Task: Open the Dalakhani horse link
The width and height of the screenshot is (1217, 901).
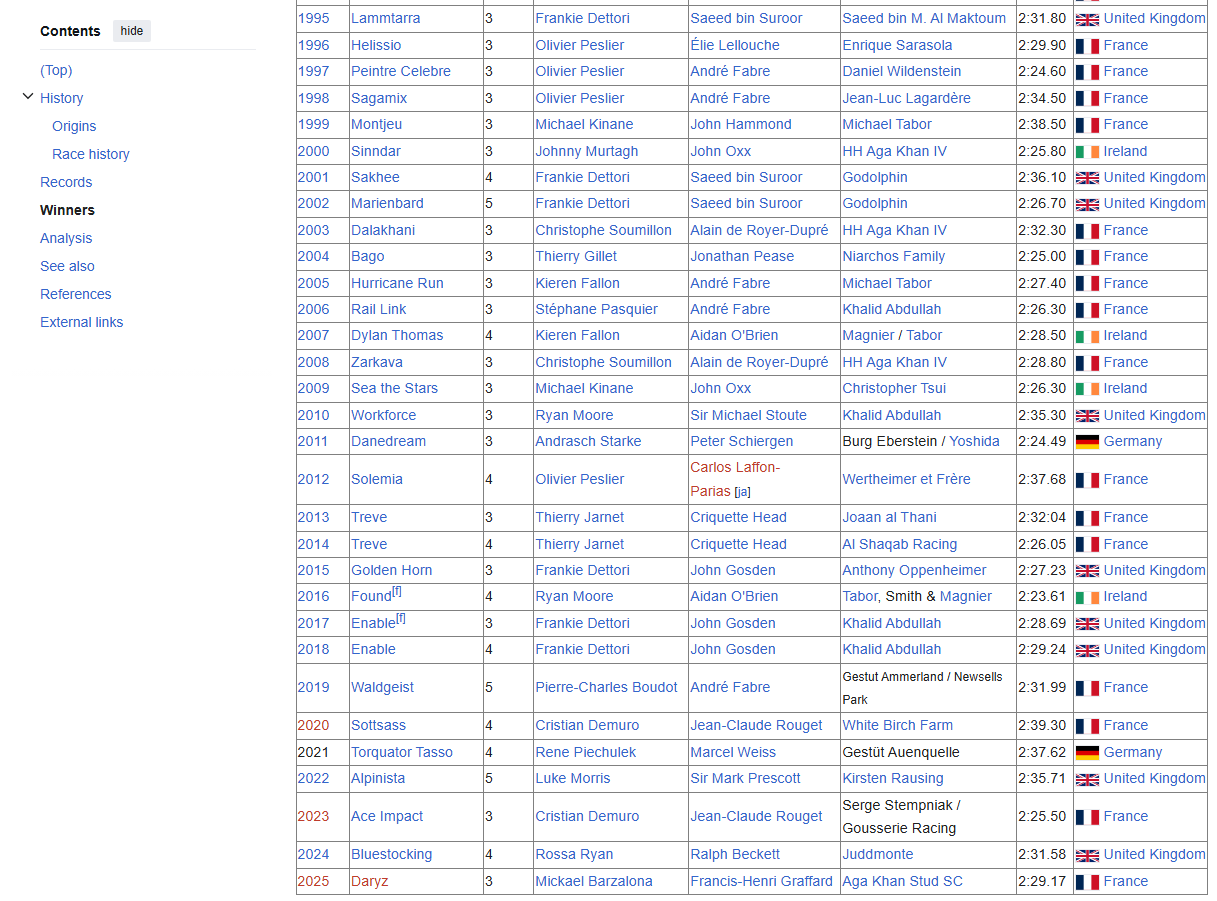Action: tap(383, 230)
